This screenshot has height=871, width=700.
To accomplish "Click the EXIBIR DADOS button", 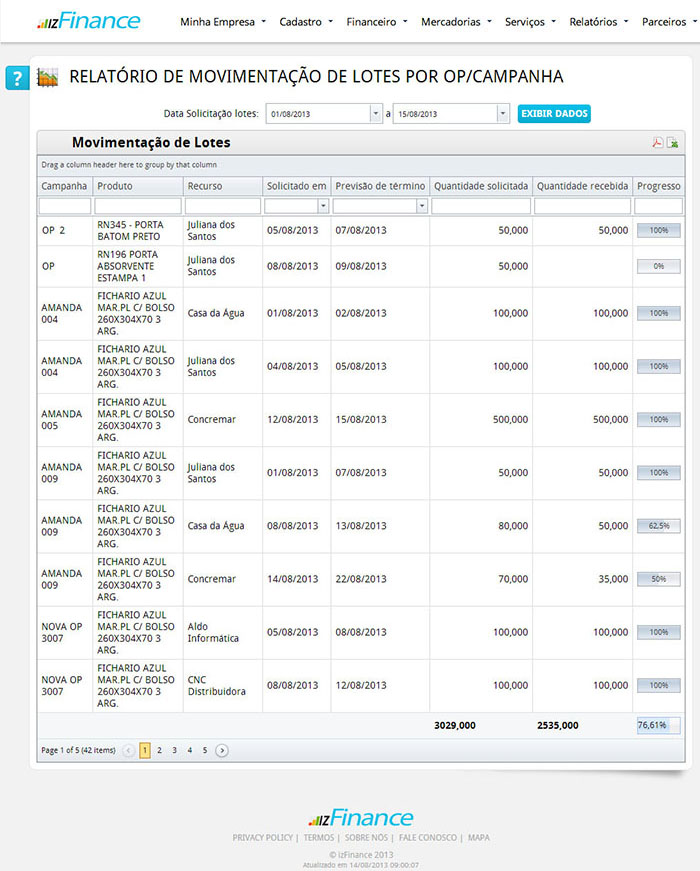I will coord(554,114).
